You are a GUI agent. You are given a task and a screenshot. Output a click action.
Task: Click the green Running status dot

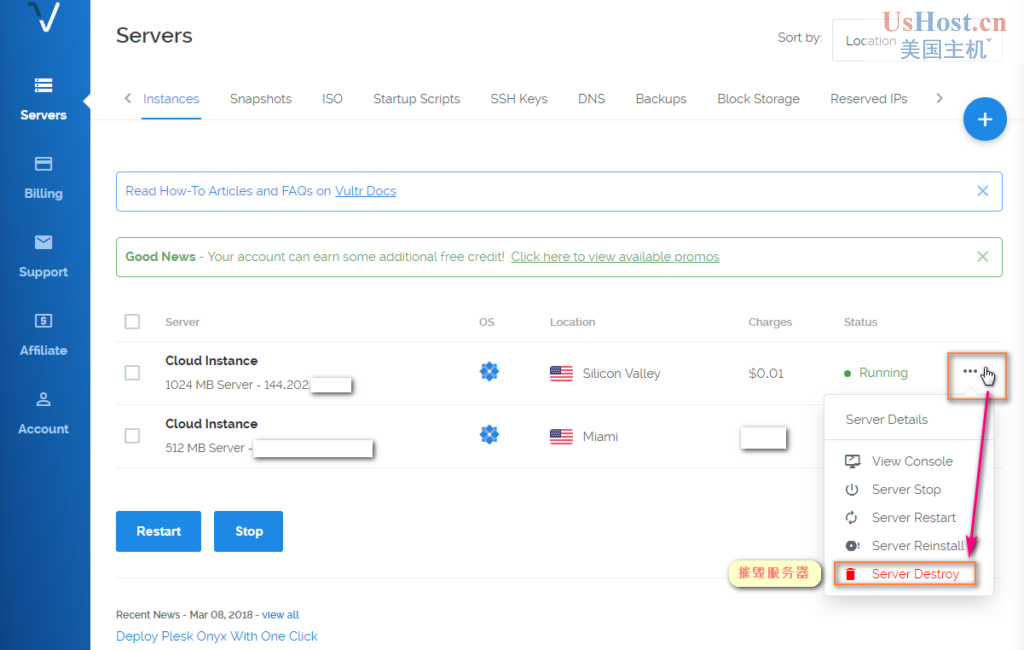click(848, 374)
